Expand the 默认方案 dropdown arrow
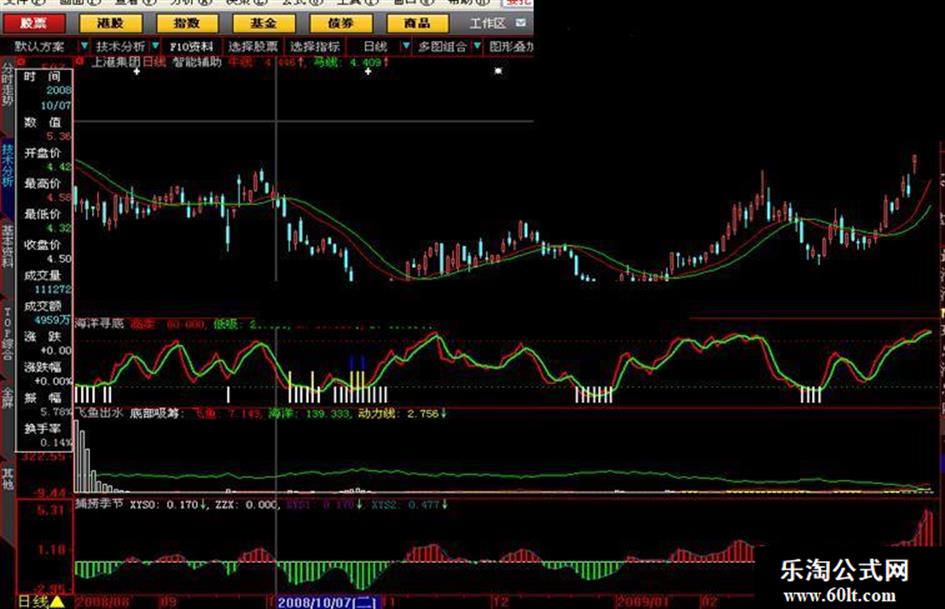Screen dimensions: 945x609 84,46
